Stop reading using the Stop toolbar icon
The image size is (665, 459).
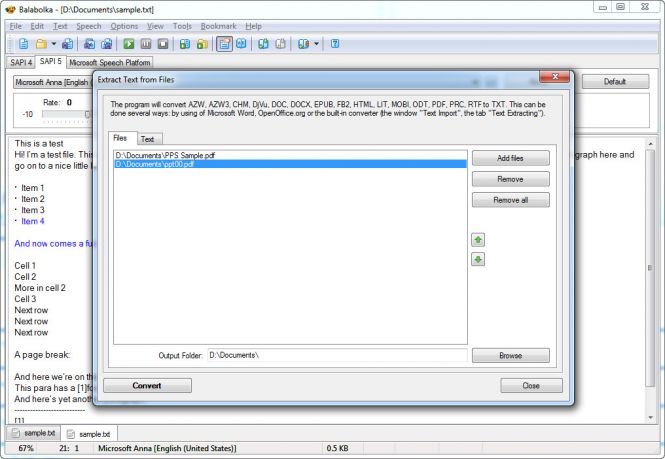tap(162, 44)
